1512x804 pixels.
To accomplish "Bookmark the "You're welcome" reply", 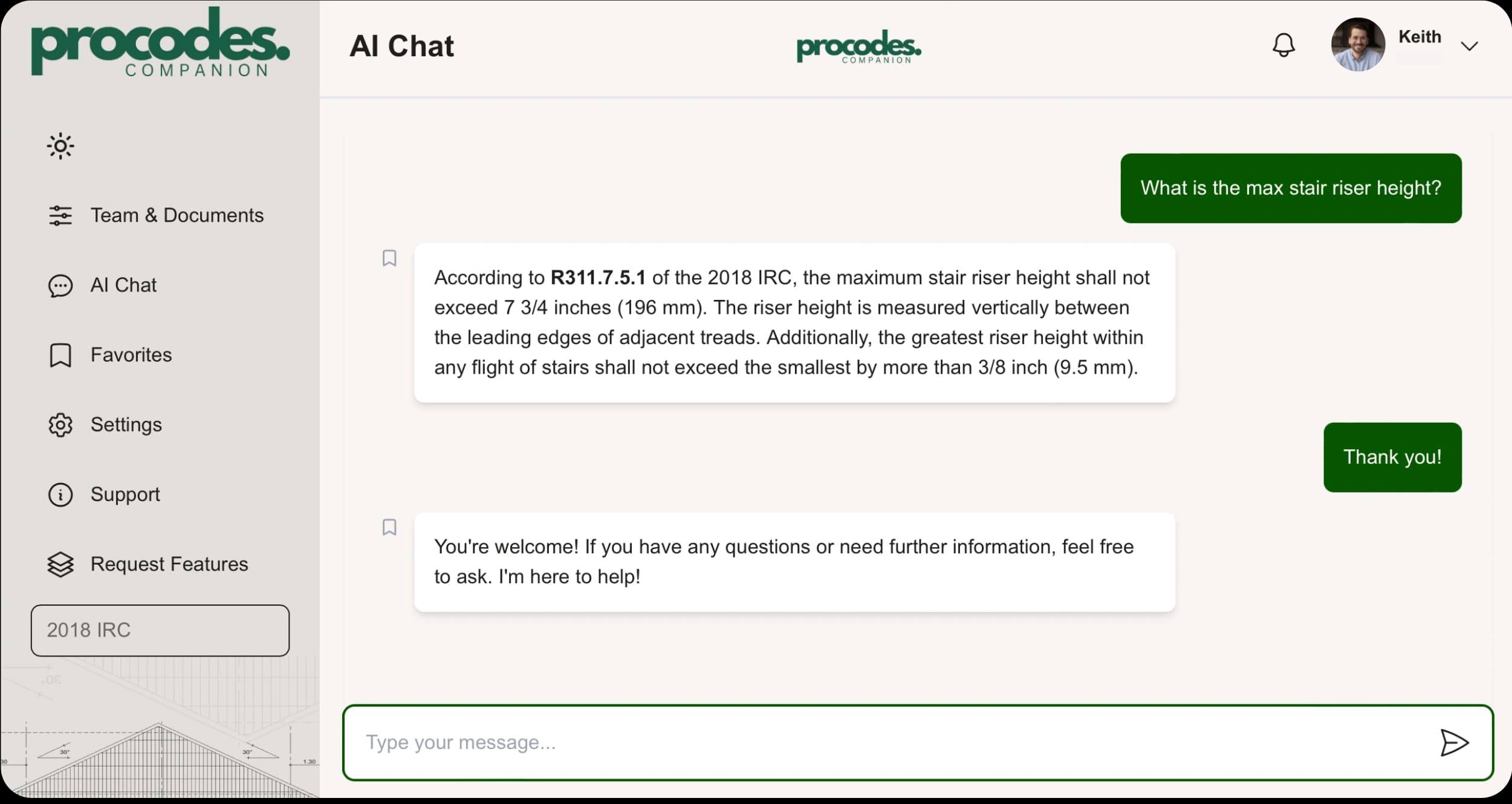I will (x=389, y=527).
